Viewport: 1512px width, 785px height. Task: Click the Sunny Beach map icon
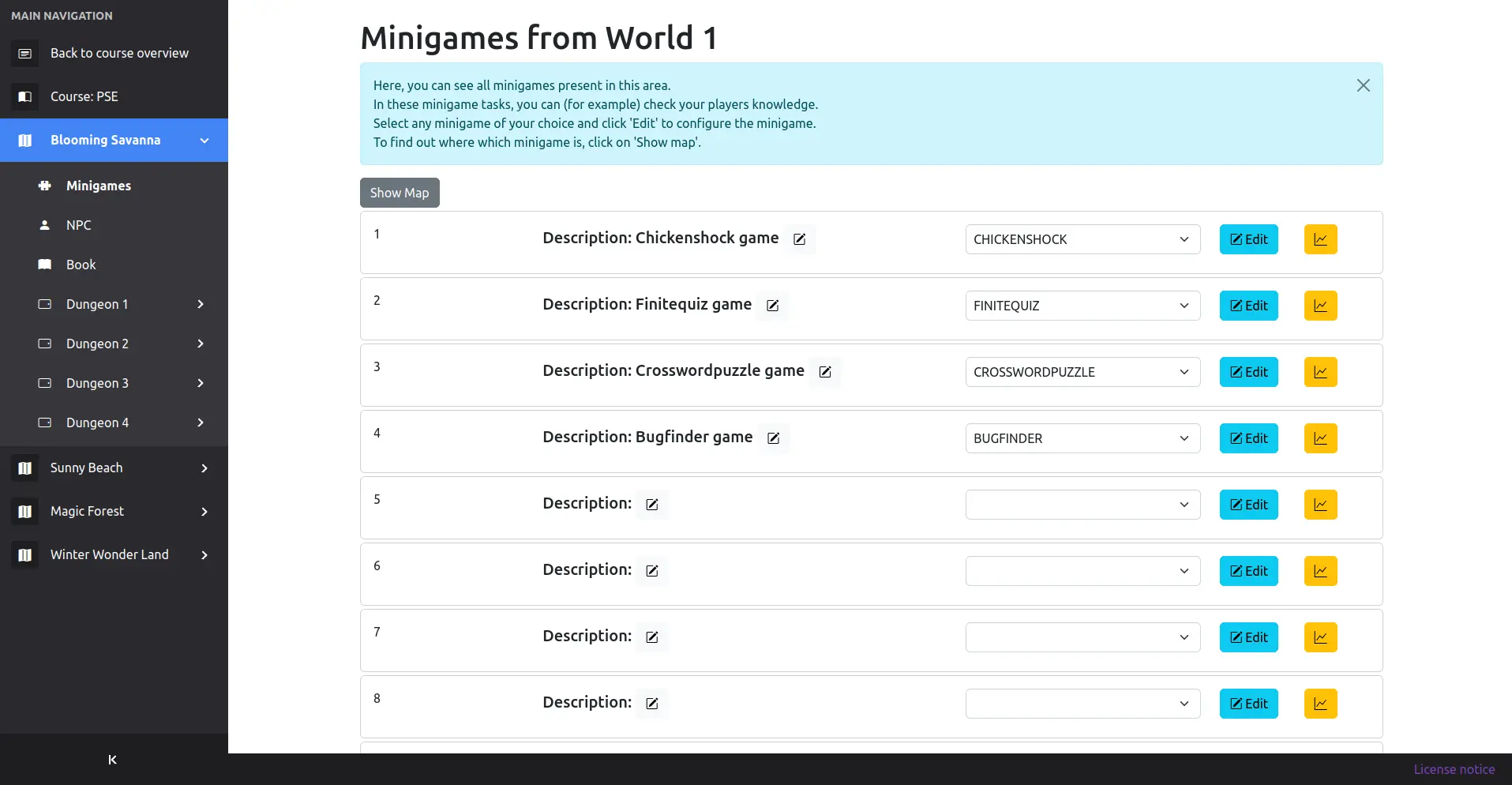click(24, 468)
